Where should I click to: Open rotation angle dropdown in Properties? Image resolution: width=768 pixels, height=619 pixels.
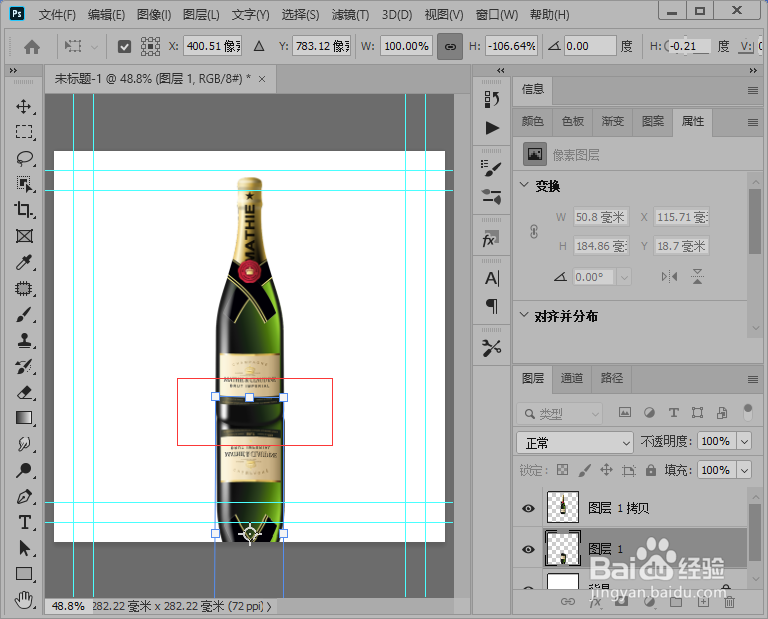pyautogui.click(x=624, y=277)
